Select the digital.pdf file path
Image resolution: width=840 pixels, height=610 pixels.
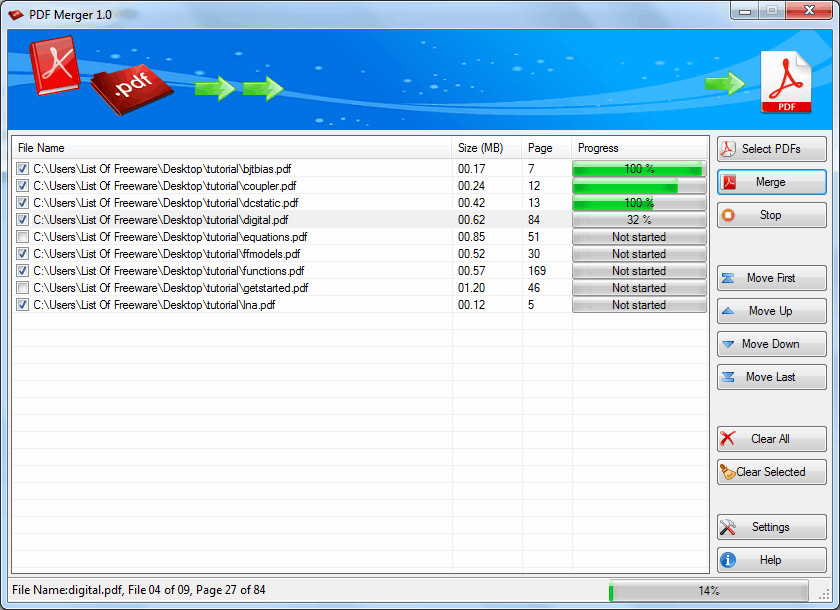pyautogui.click(x=161, y=220)
